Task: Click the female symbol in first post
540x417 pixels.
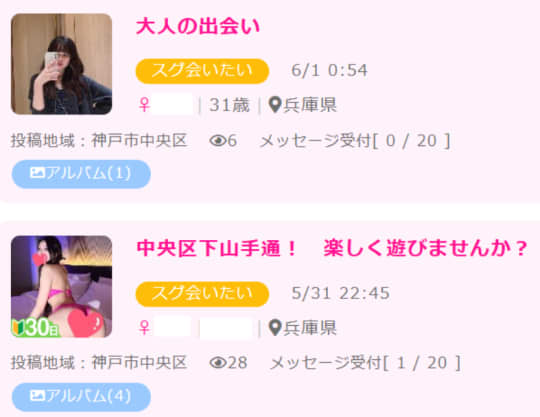Action: pos(144,105)
